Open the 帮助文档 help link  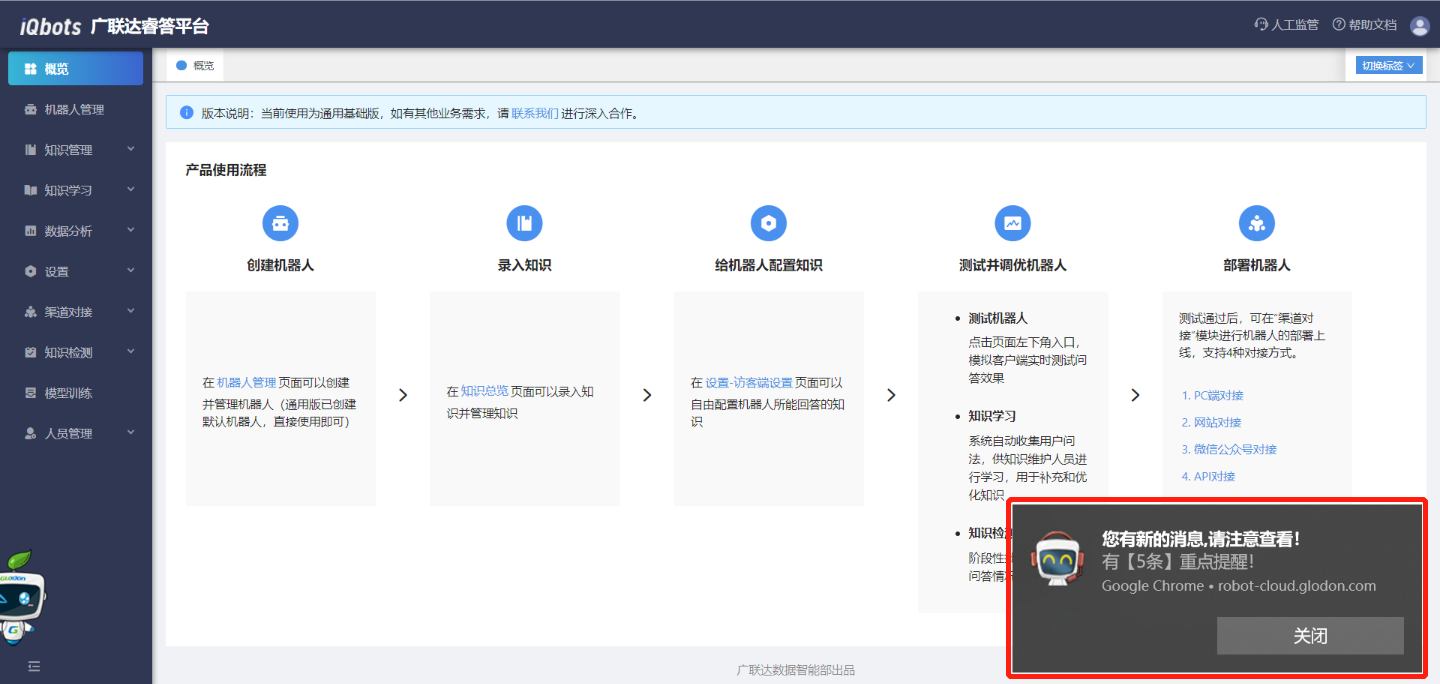point(1364,25)
